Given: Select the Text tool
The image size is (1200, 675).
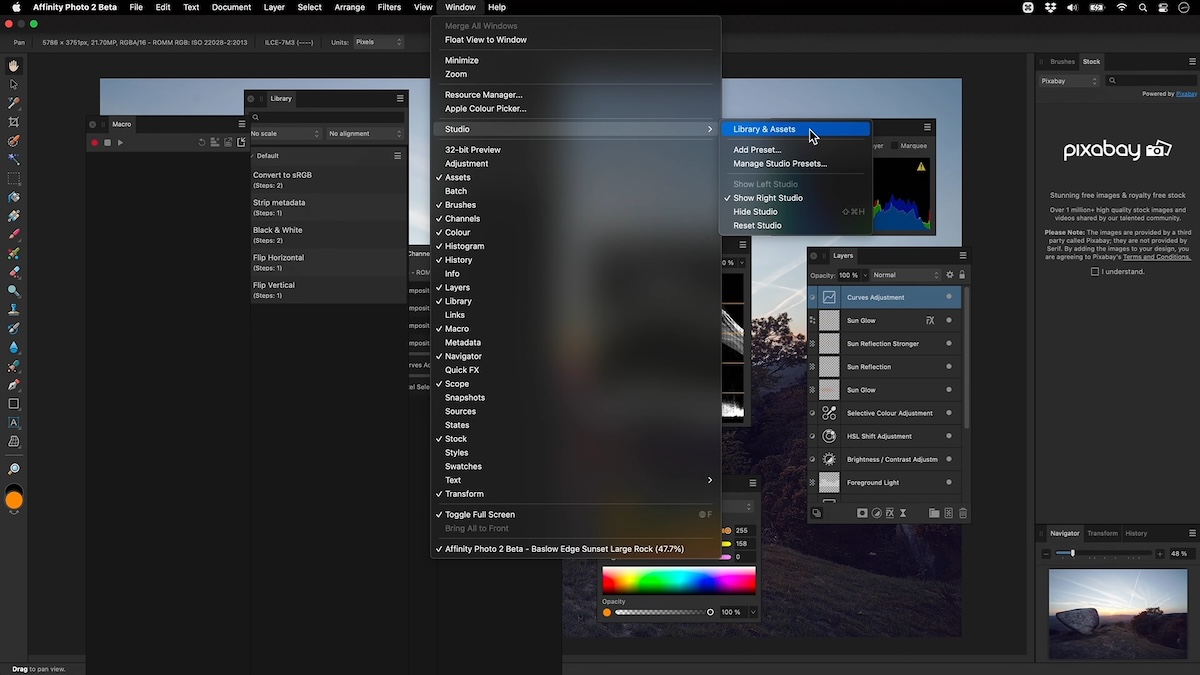Looking at the screenshot, I should pos(13,422).
